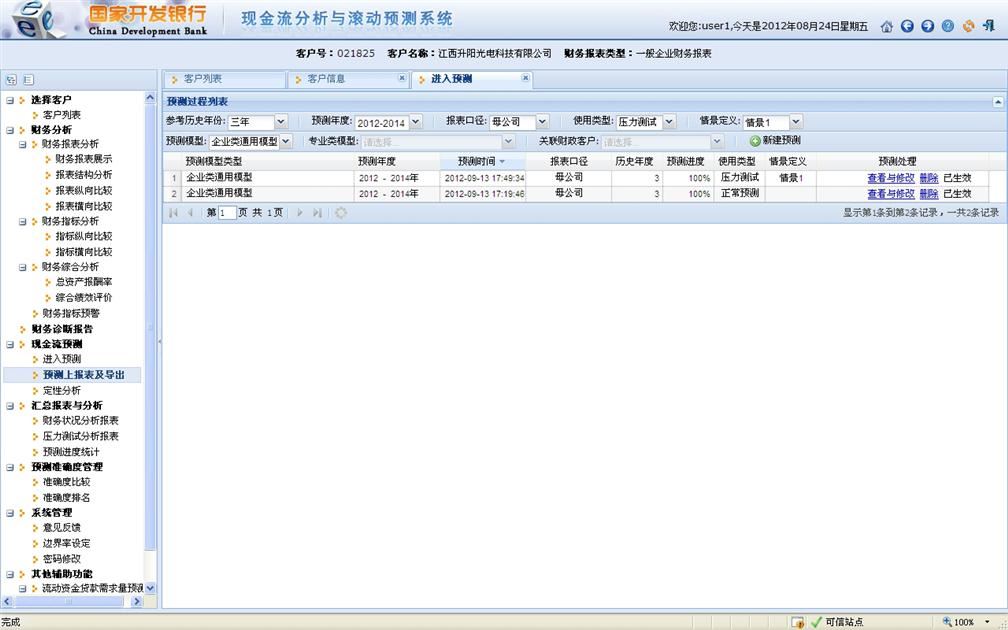This screenshot has height=630, width=1008.
Task: Open 预测年度 dropdown
Action: click(x=415, y=122)
